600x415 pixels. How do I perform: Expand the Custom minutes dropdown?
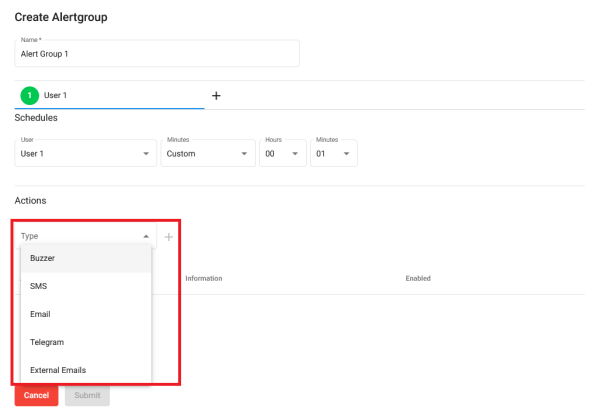click(x=208, y=153)
